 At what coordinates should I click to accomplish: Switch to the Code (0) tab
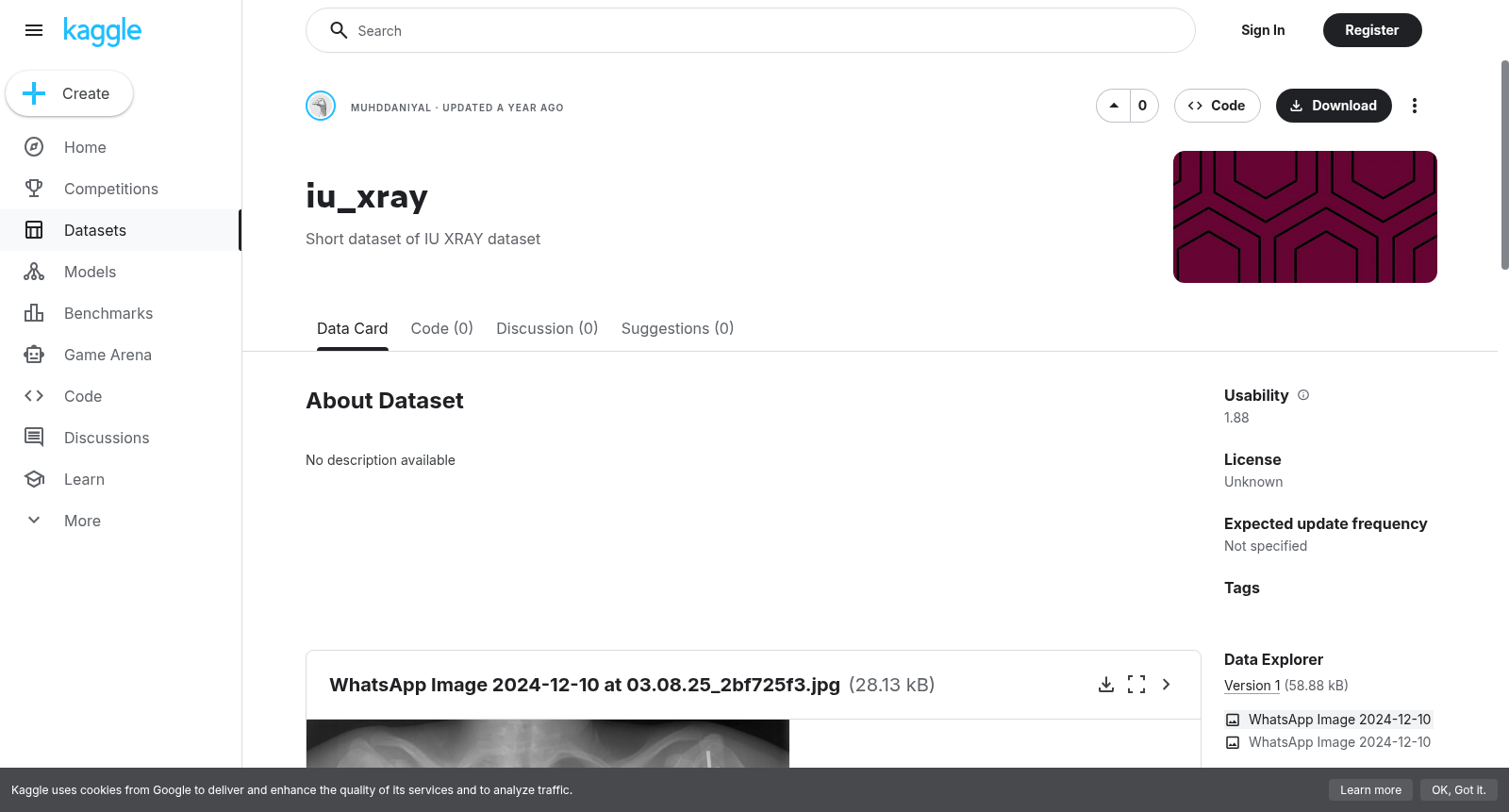point(441,328)
